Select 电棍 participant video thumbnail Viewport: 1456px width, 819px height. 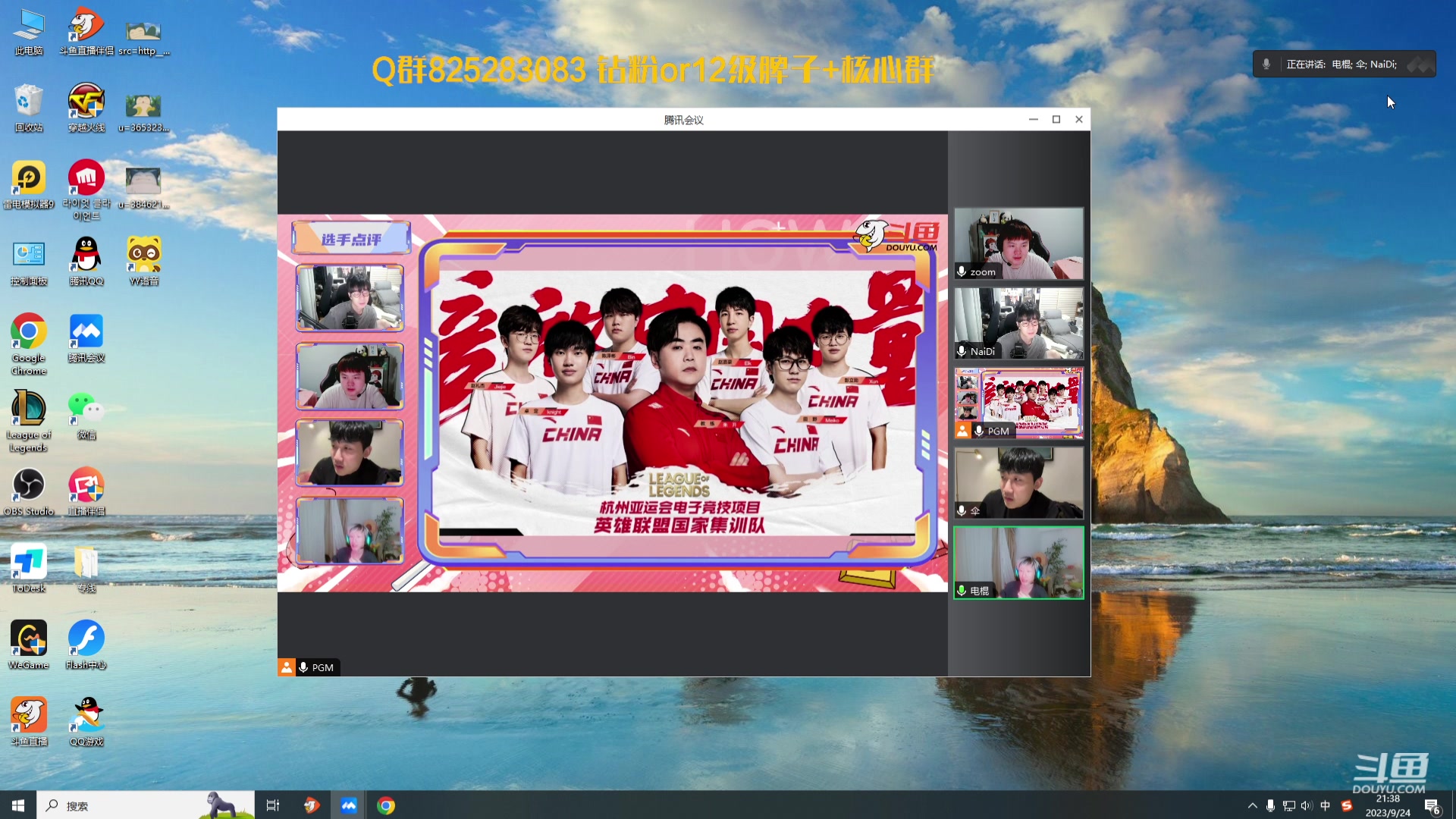[x=1018, y=563]
